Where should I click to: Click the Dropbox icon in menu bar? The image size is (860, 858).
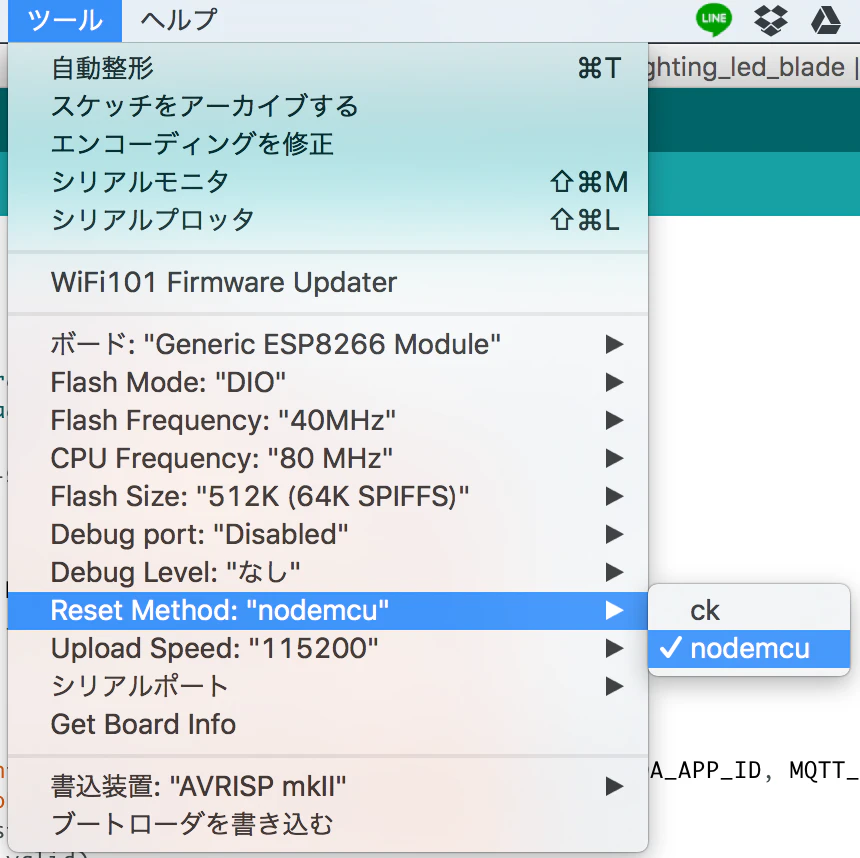[771, 20]
